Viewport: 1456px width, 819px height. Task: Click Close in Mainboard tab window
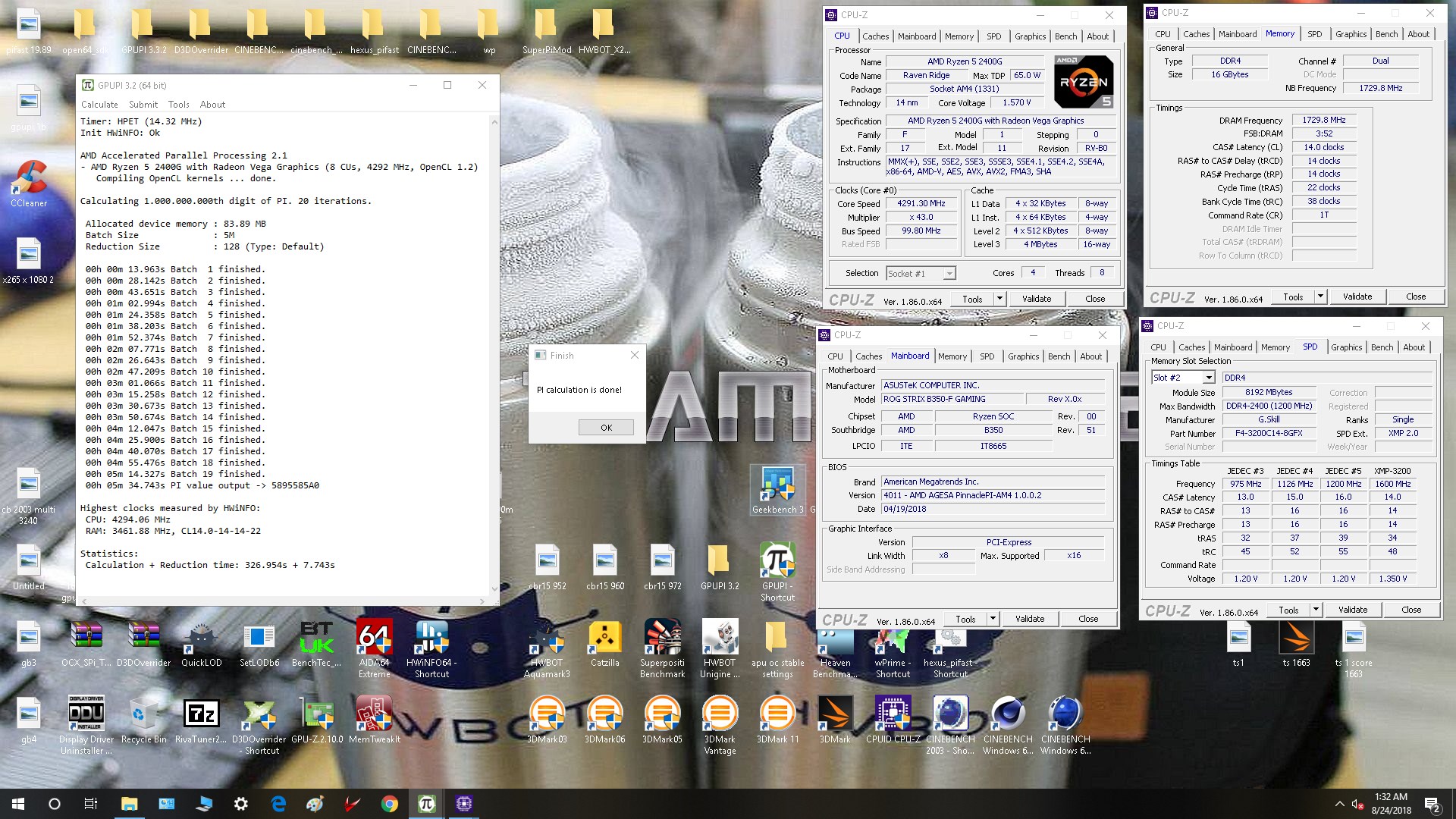point(1088,619)
